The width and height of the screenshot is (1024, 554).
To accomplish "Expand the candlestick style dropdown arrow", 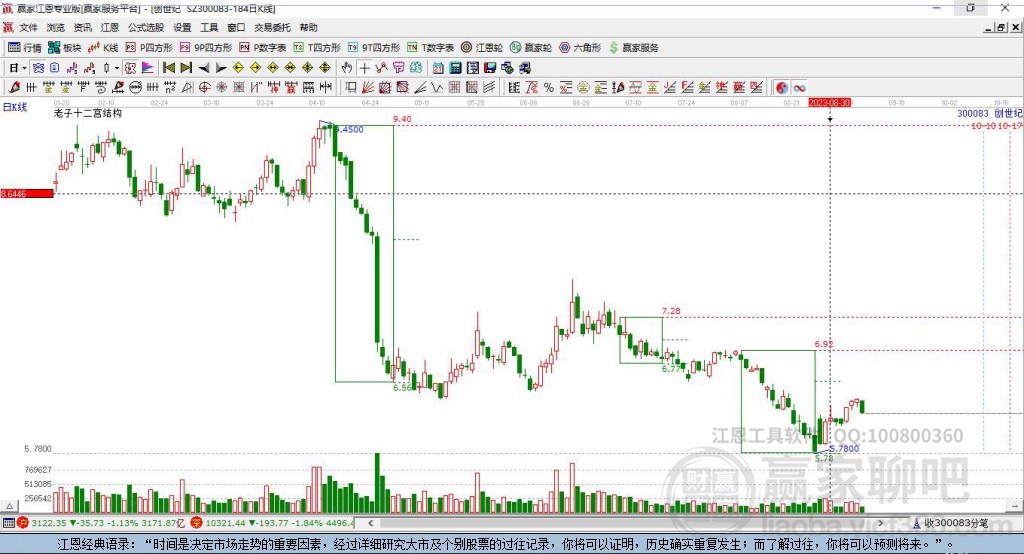I will pos(117,68).
